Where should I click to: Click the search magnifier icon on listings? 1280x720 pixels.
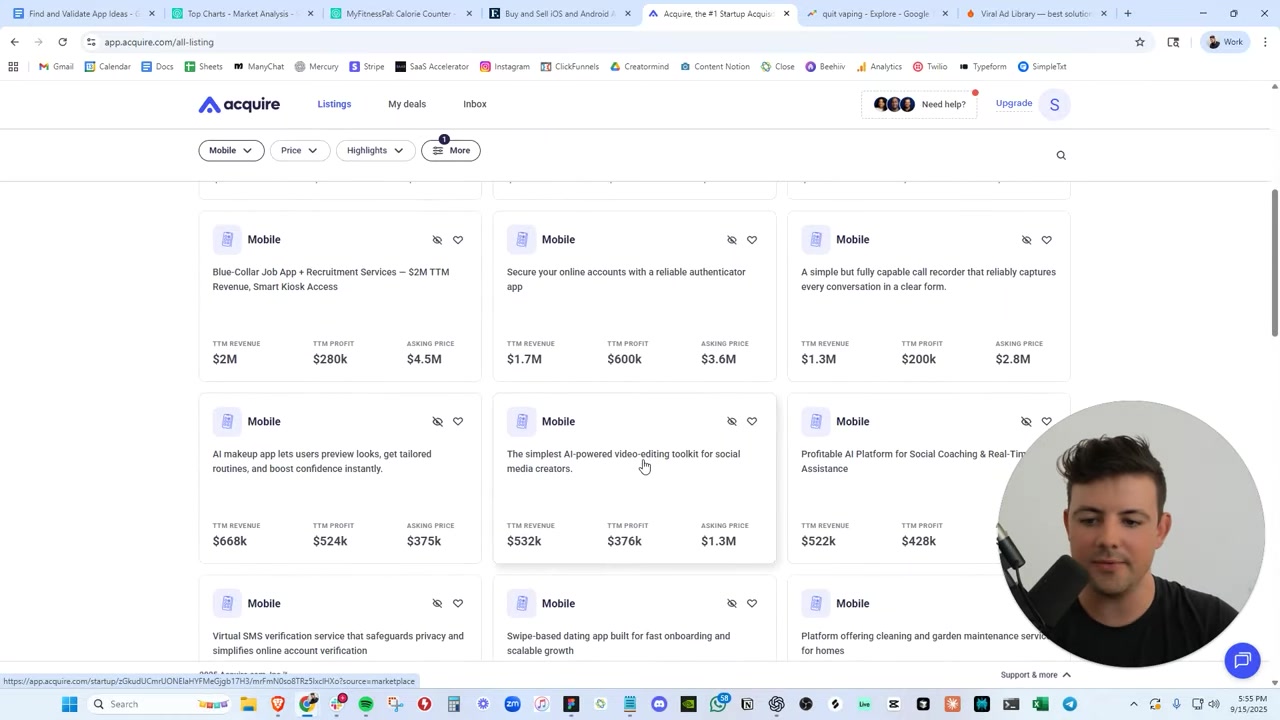1061,155
